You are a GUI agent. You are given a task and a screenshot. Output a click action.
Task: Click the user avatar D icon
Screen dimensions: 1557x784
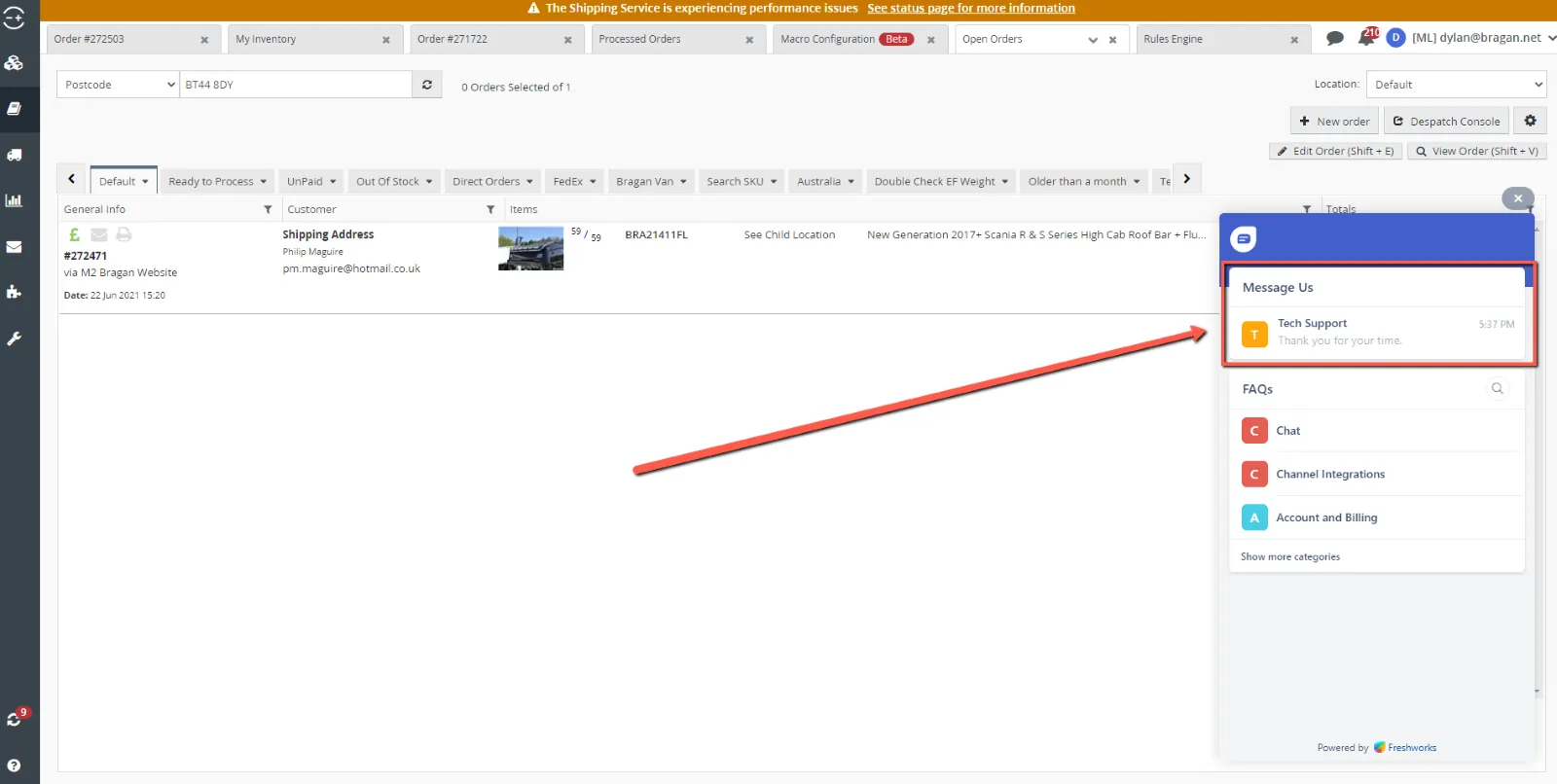click(x=1395, y=37)
